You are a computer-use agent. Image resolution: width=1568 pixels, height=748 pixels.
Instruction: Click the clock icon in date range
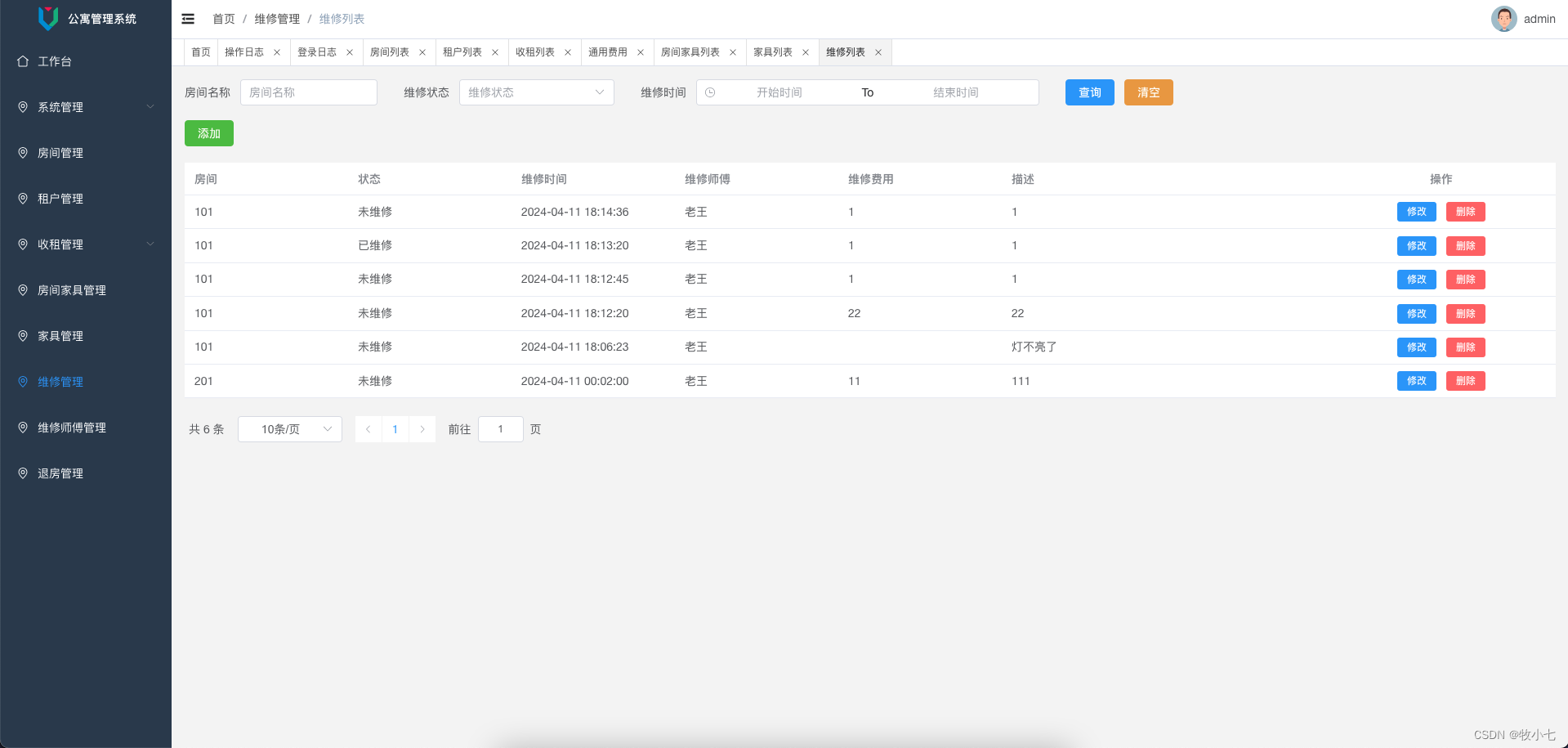coord(710,92)
